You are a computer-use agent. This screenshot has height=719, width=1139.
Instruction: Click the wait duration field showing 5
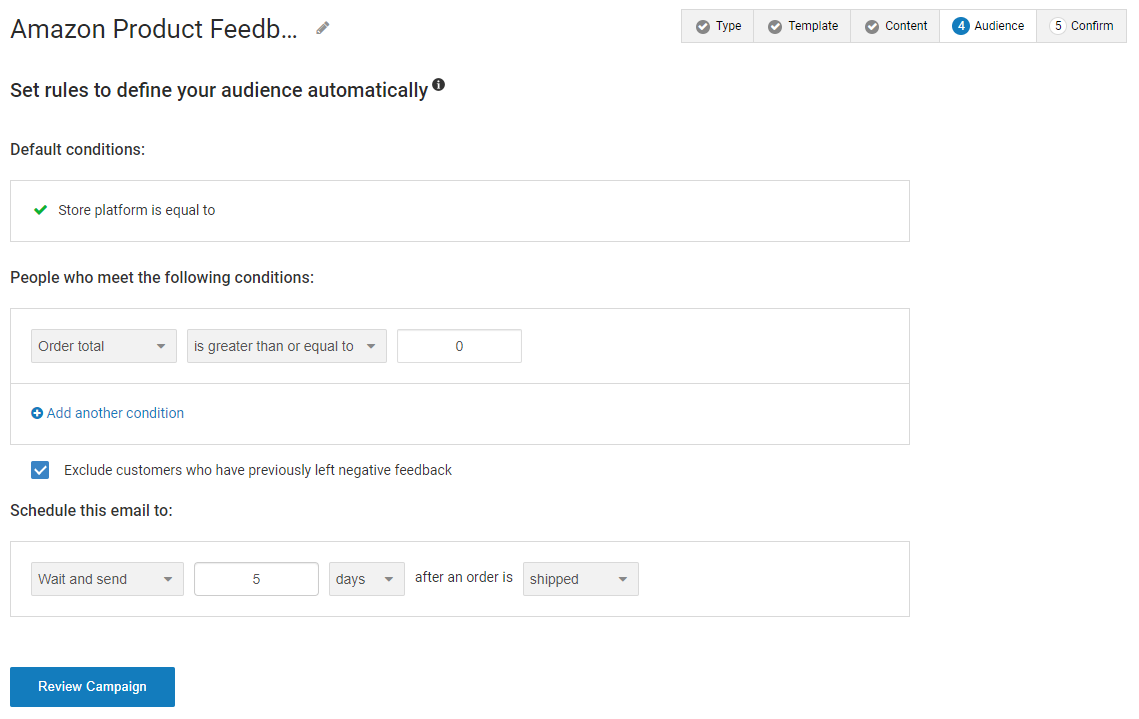coord(256,578)
